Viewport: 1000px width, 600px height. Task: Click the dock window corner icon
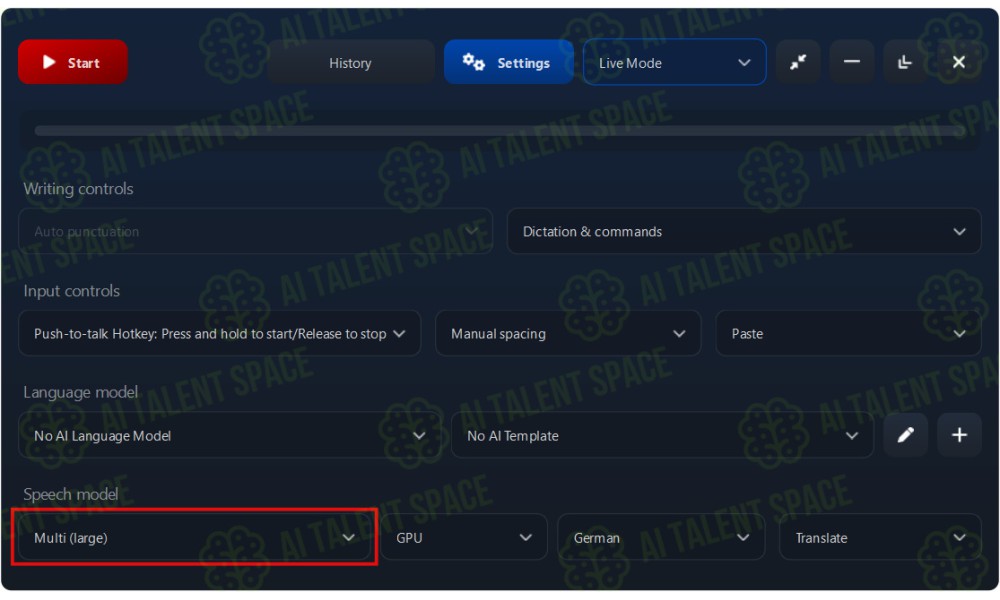point(904,62)
